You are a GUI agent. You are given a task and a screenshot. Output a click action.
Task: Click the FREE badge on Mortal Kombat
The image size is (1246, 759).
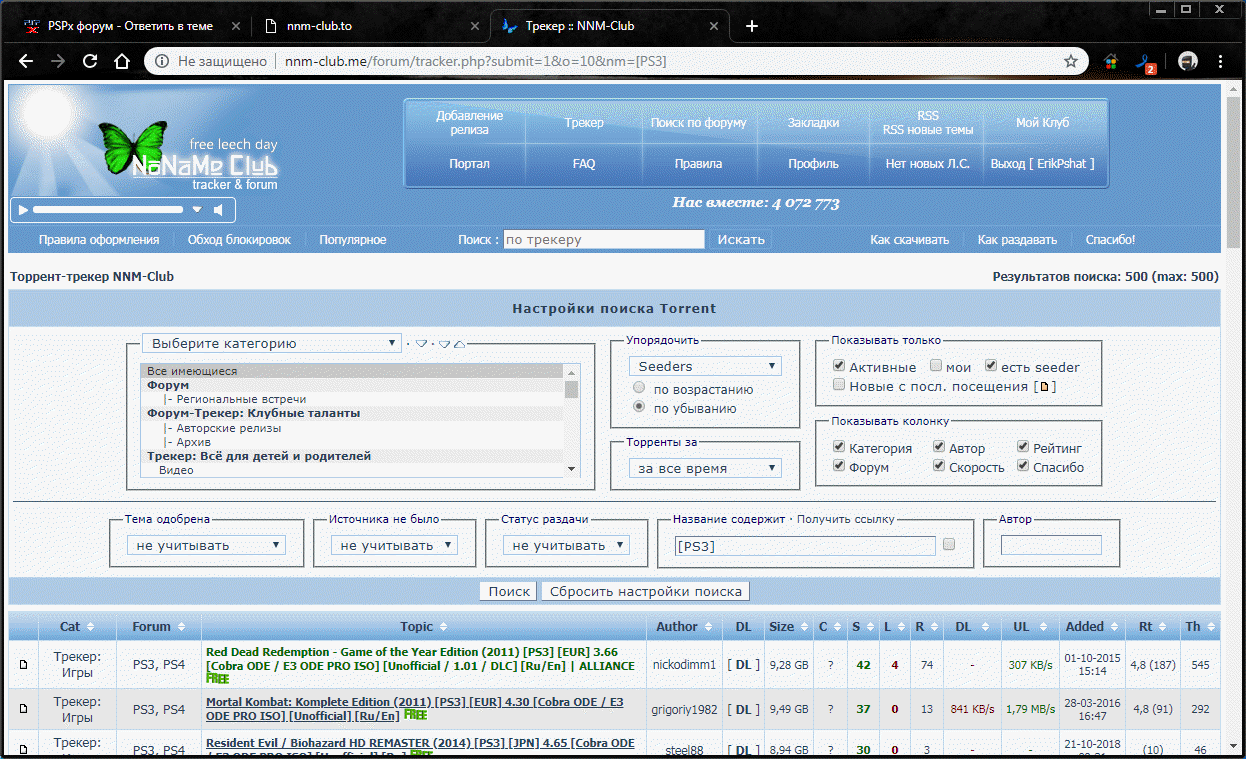pyautogui.click(x=415, y=715)
